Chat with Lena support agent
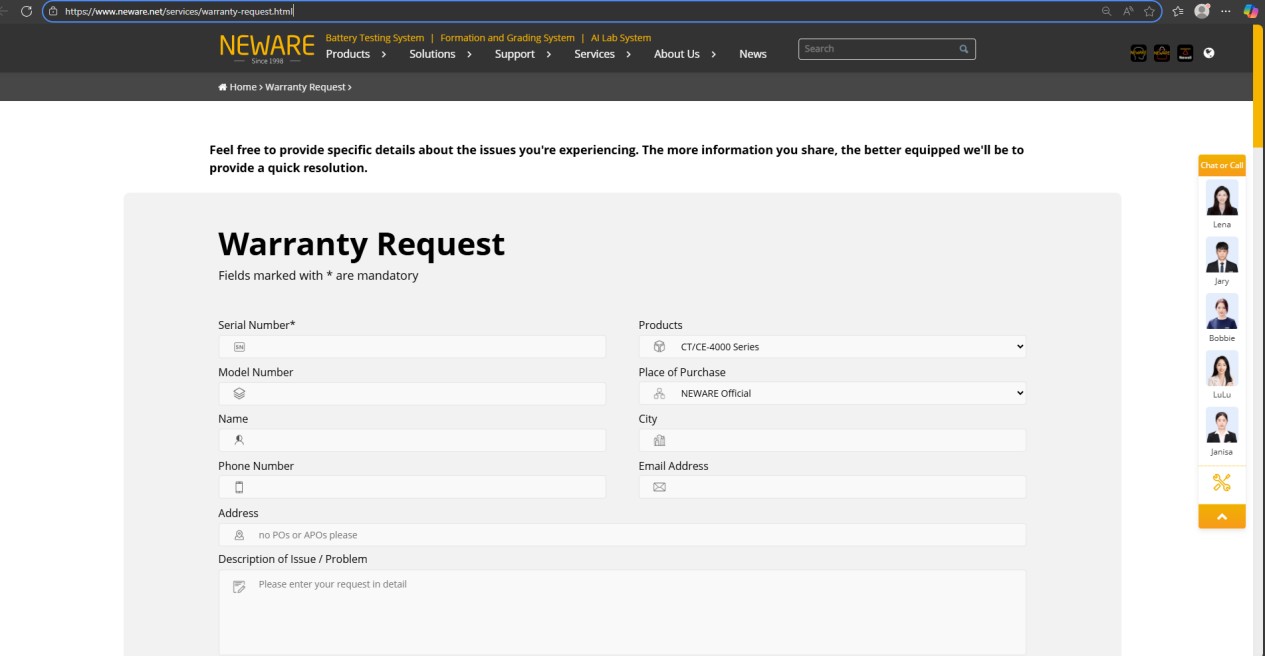This screenshot has width=1265, height=656. point(1221,201)
